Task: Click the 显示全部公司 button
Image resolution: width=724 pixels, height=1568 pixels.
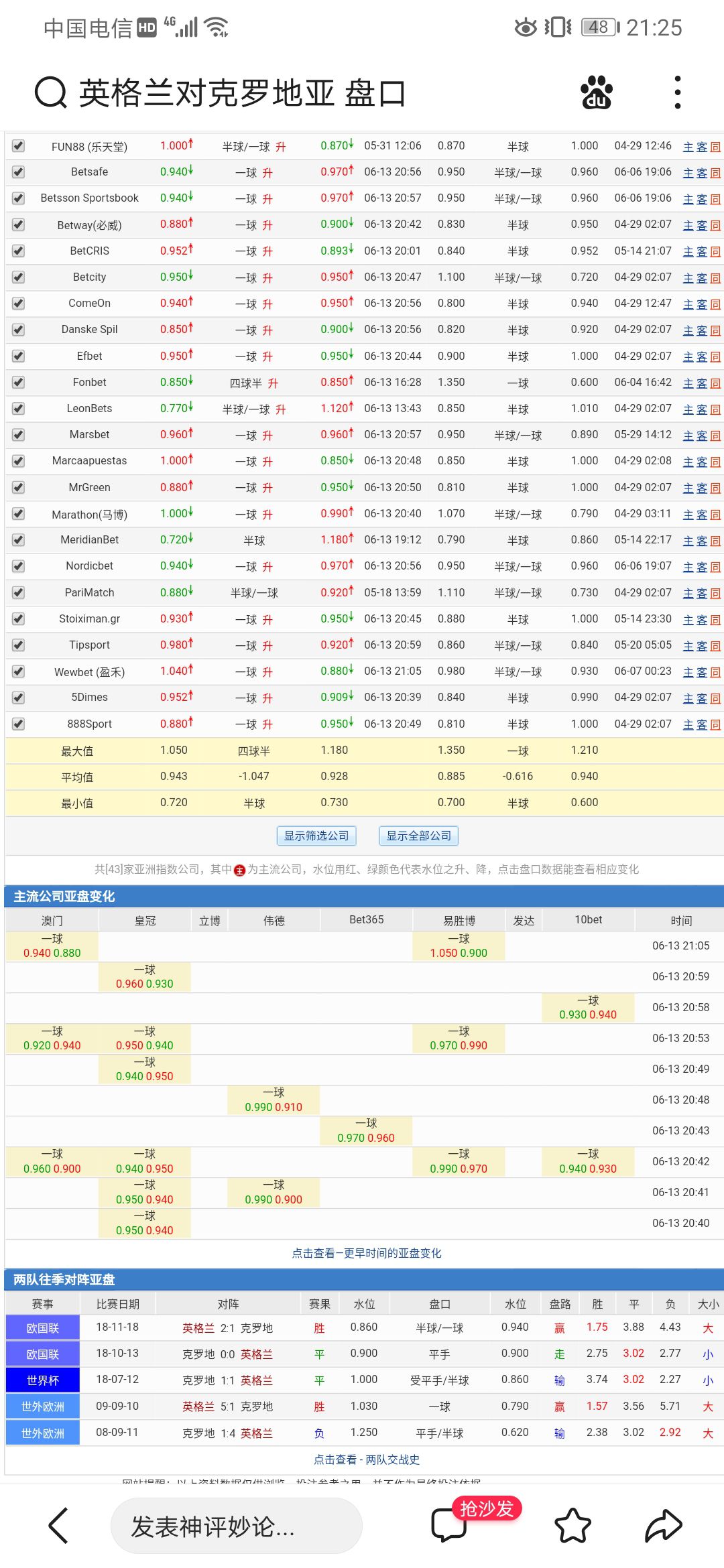Action: point(418,836)
